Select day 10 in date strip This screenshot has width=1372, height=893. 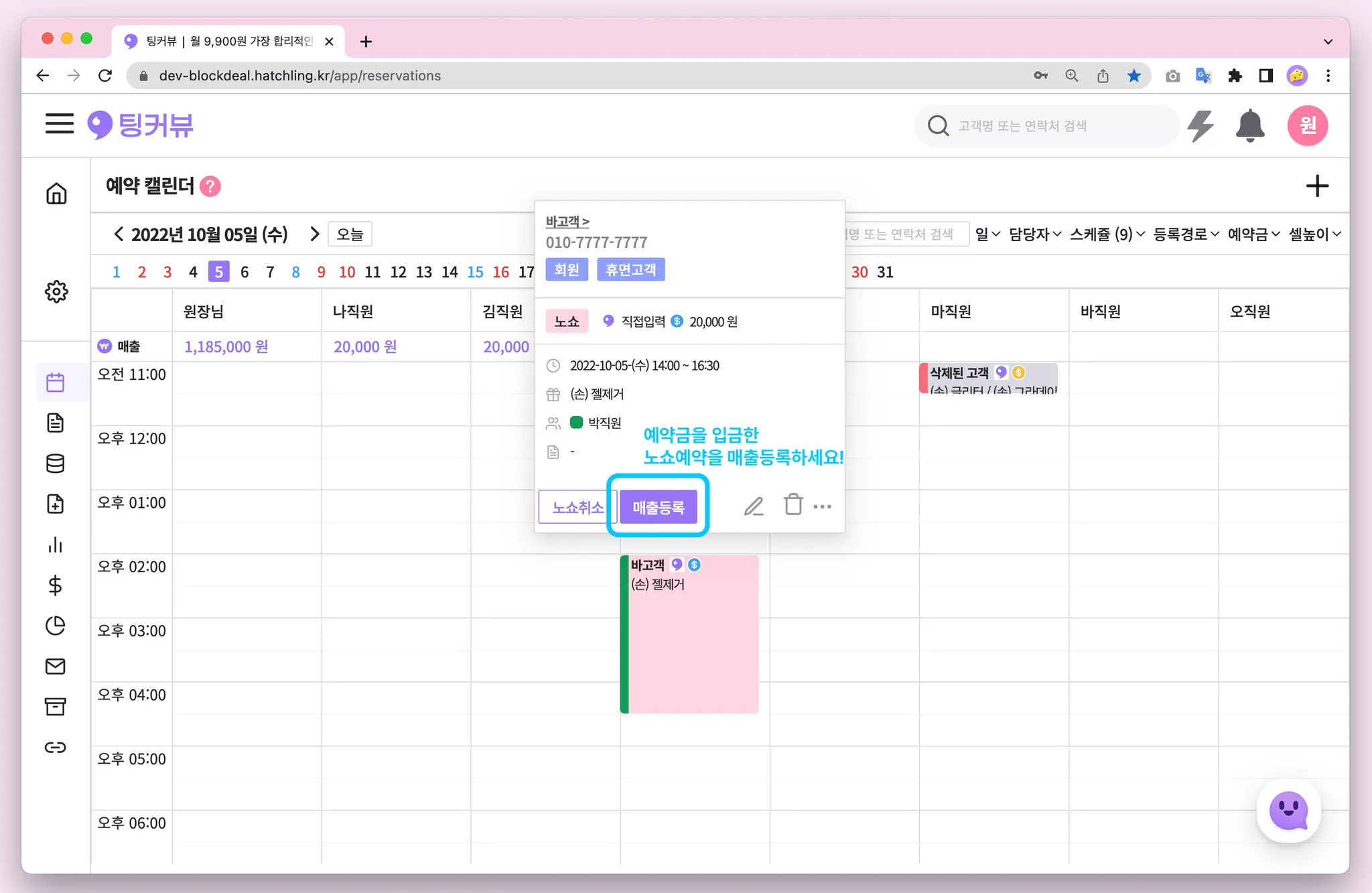347,272
